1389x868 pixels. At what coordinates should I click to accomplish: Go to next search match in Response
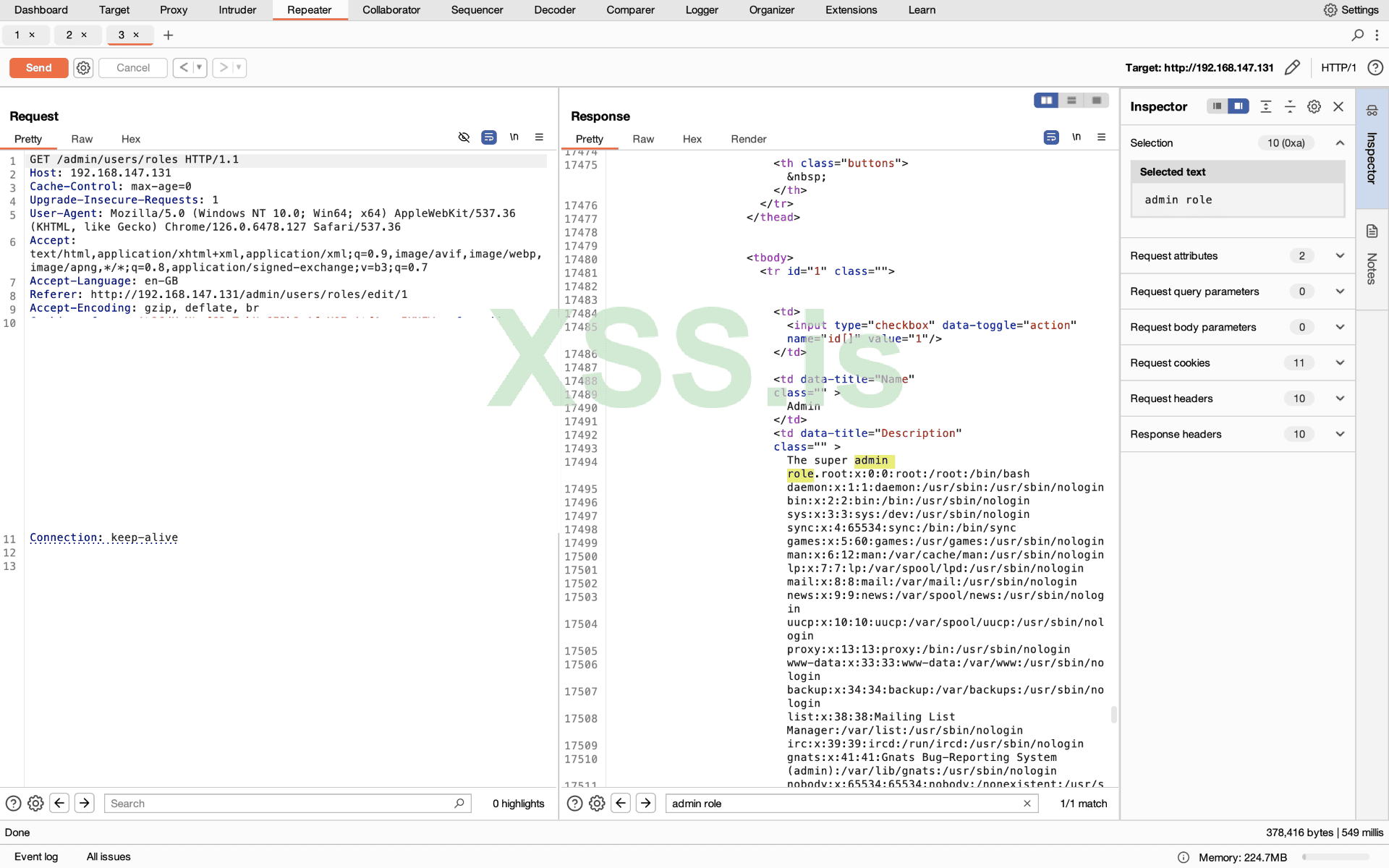point(646,803)
